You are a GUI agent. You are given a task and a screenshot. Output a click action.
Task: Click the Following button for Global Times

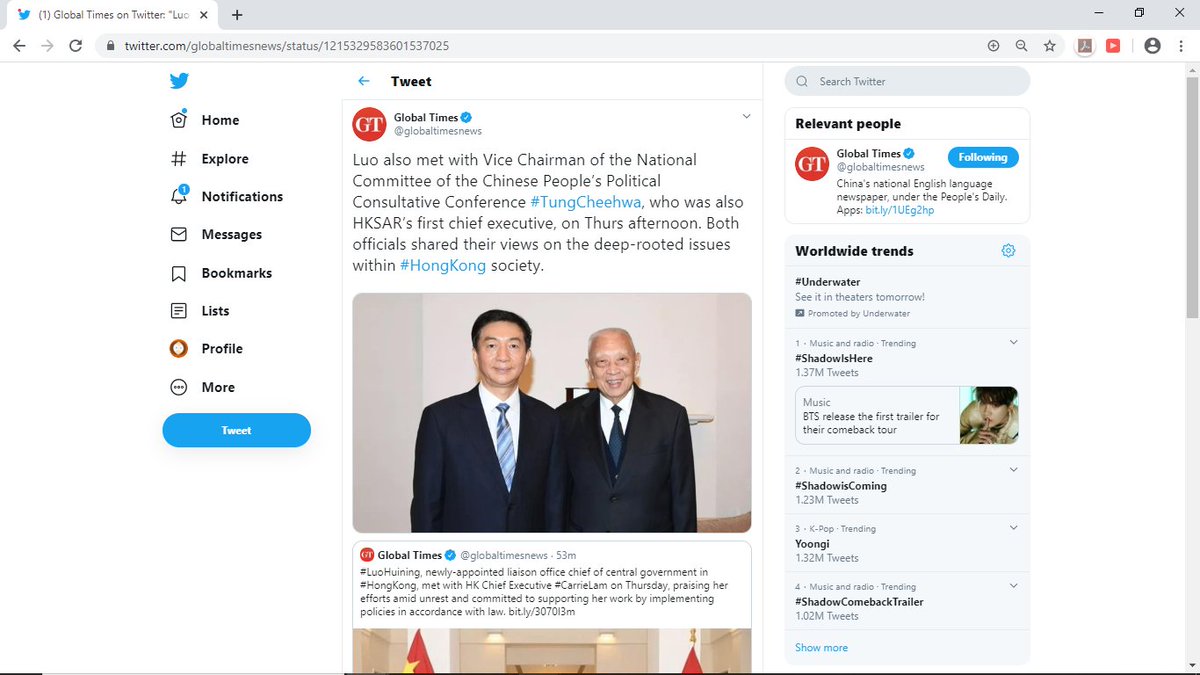pos(983,157)
